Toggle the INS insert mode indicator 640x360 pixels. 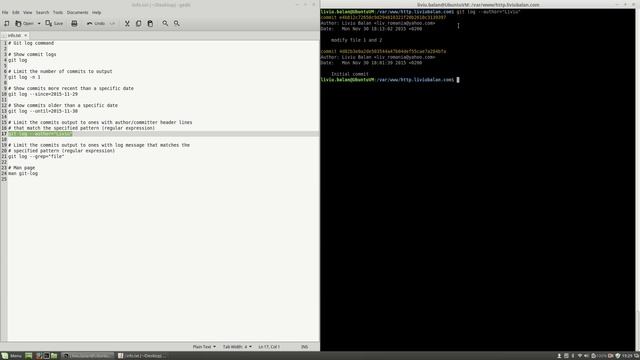tap(304, 347)
